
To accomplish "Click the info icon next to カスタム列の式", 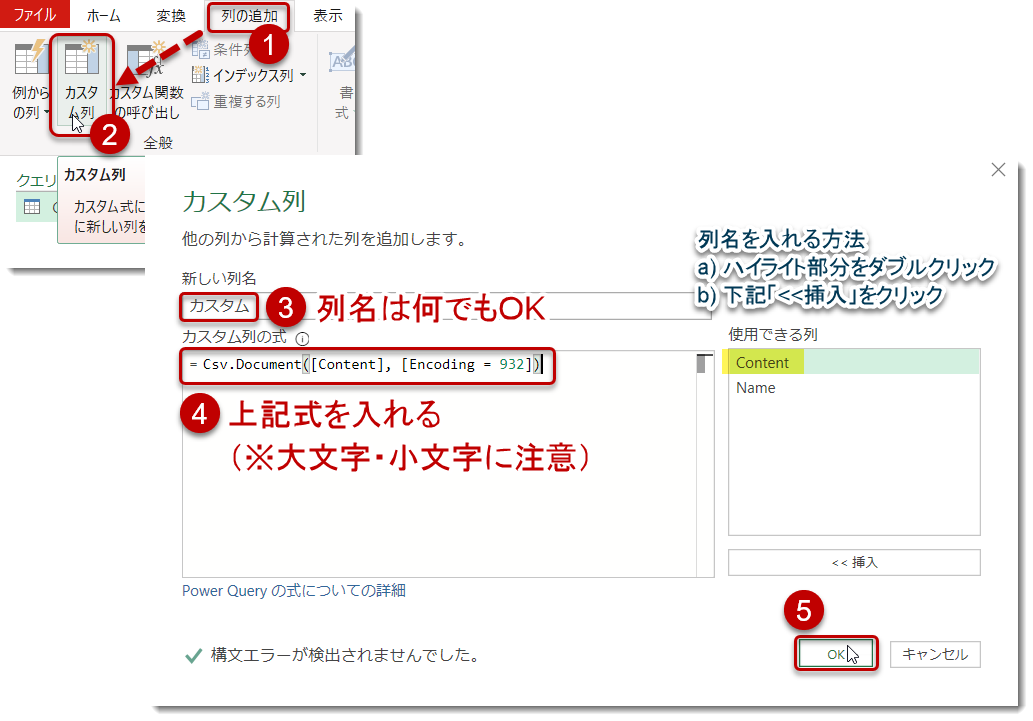I will pos(302,339).
